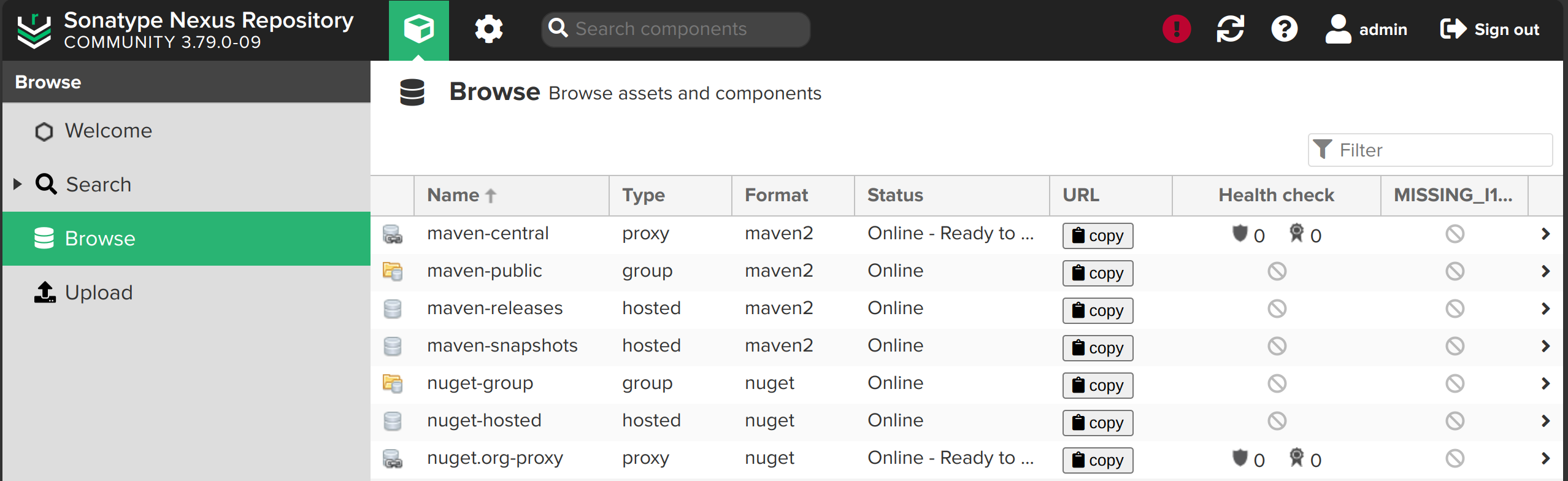Open nuget-group row chevron
This screenshot has height=481, width=1568.
click(1545, 383)
